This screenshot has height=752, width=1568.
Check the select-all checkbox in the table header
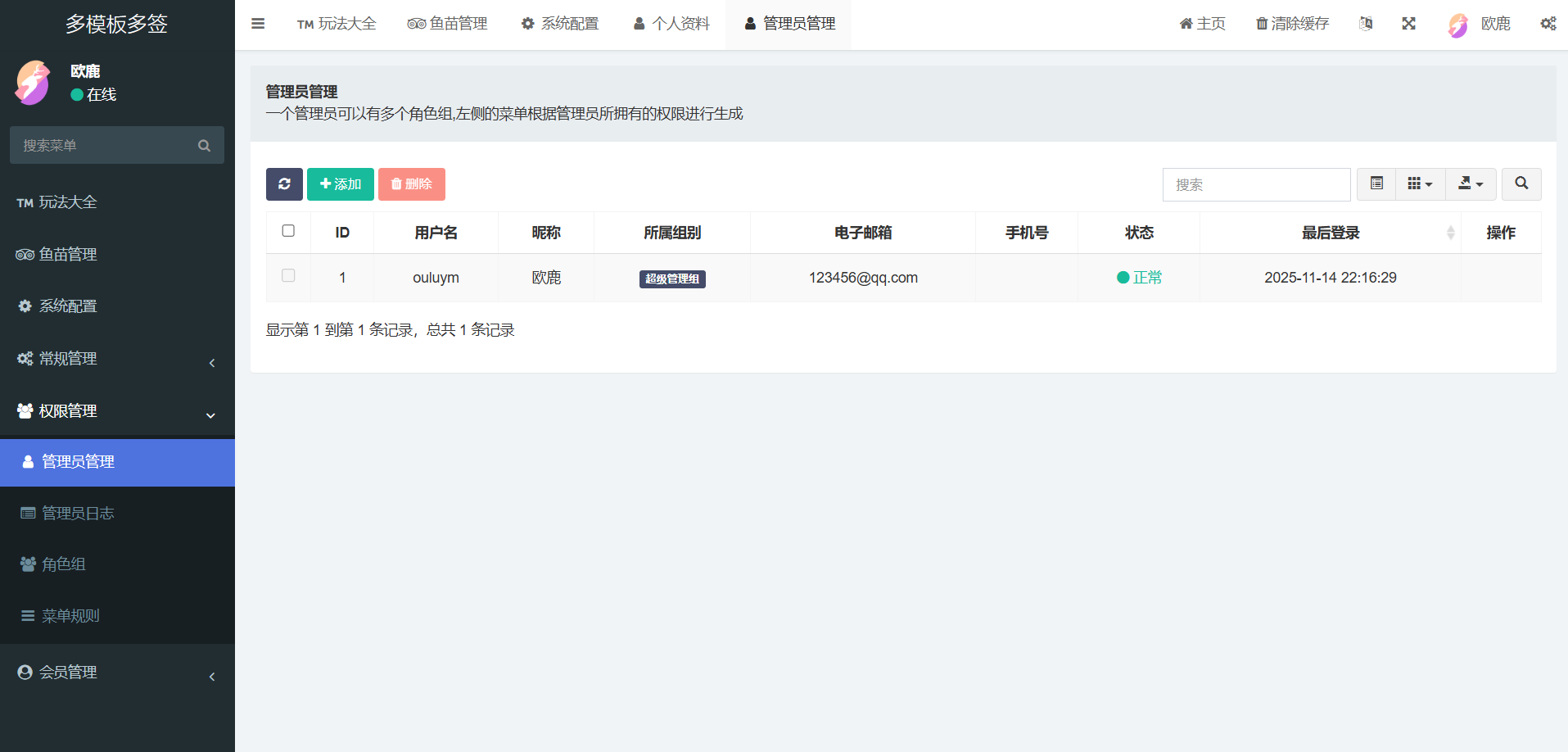(288, 231)
